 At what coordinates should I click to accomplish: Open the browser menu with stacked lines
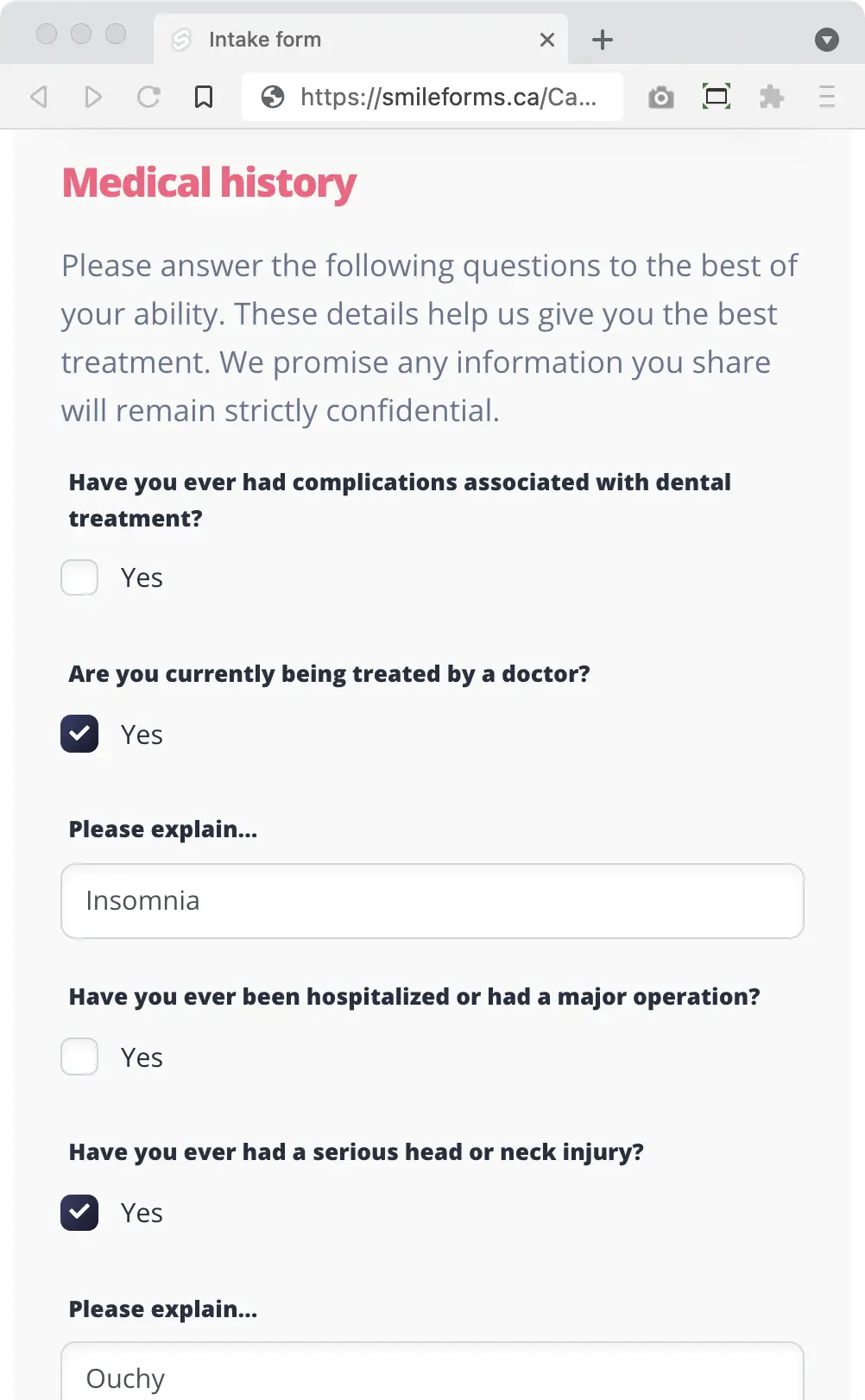(828, 97)
